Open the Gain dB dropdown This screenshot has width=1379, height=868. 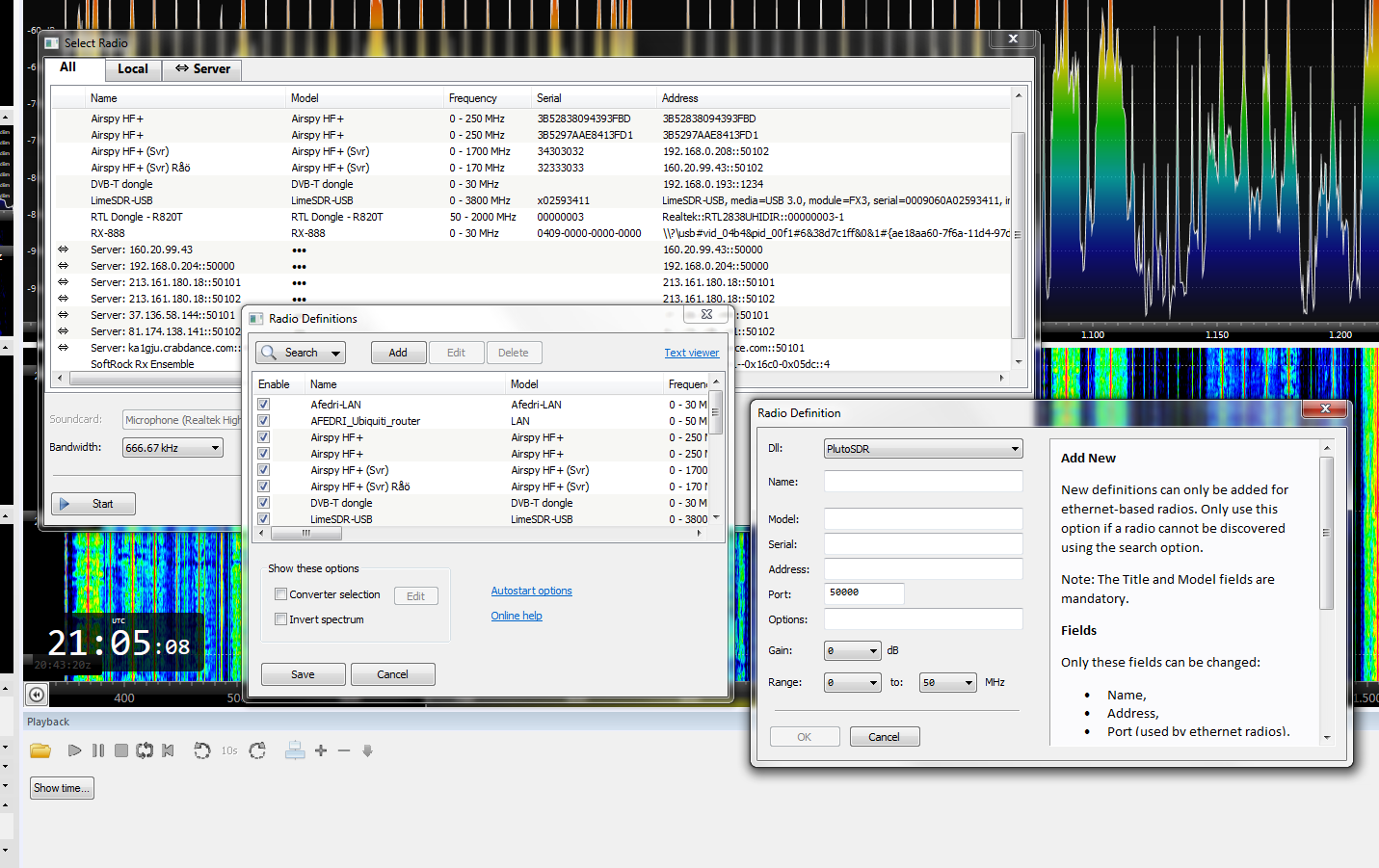(852, 651)
